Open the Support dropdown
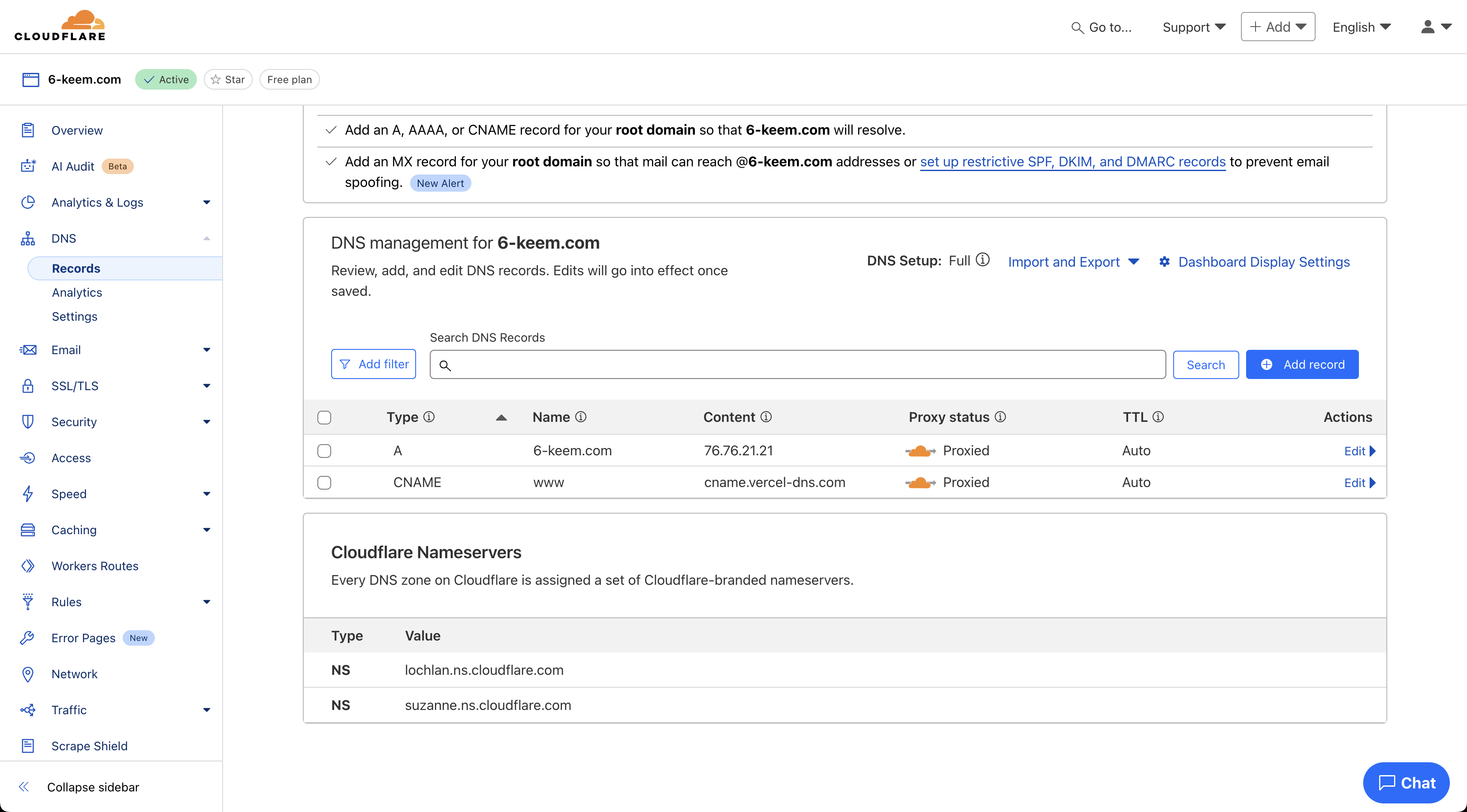Viewport: 1467px width, 812px height. tap(1194, 27)
